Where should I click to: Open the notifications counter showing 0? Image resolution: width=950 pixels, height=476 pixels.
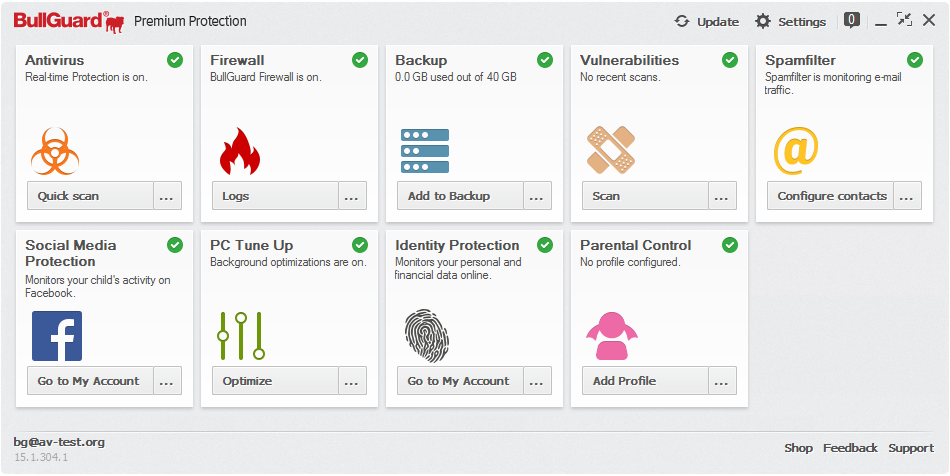point(851,19)
